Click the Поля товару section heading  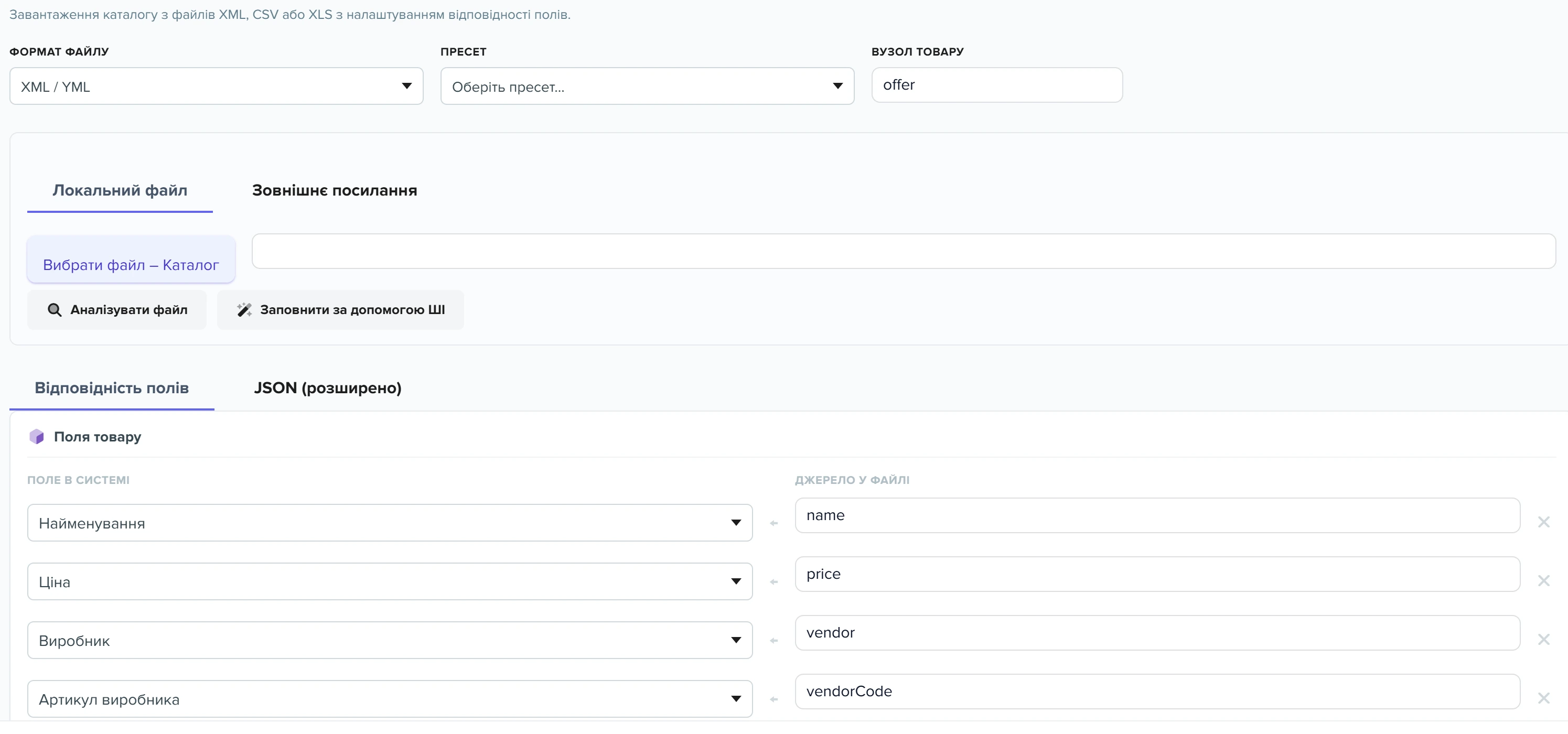[98, 437]
